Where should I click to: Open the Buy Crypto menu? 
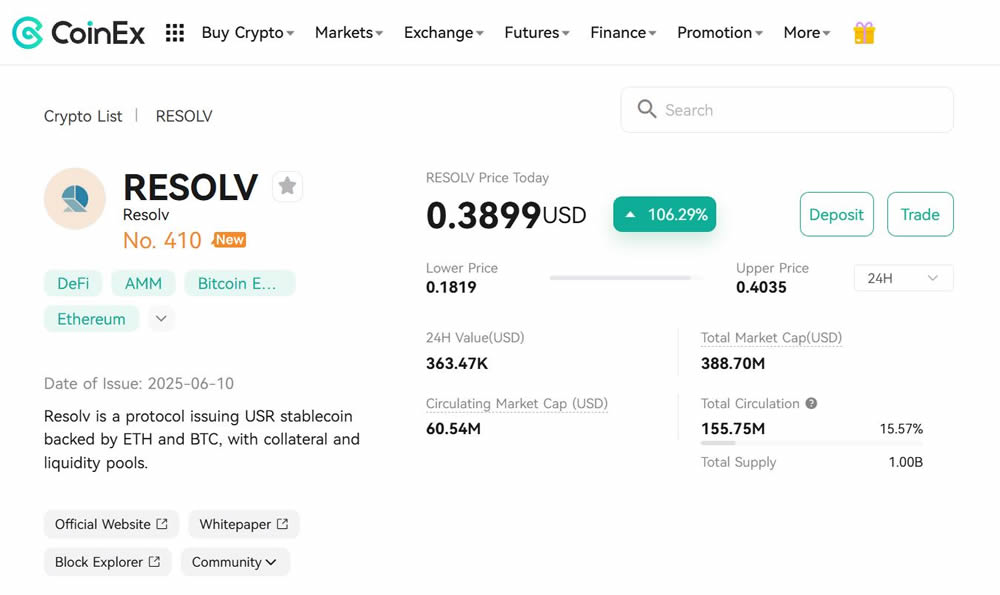tap(247, 33)
